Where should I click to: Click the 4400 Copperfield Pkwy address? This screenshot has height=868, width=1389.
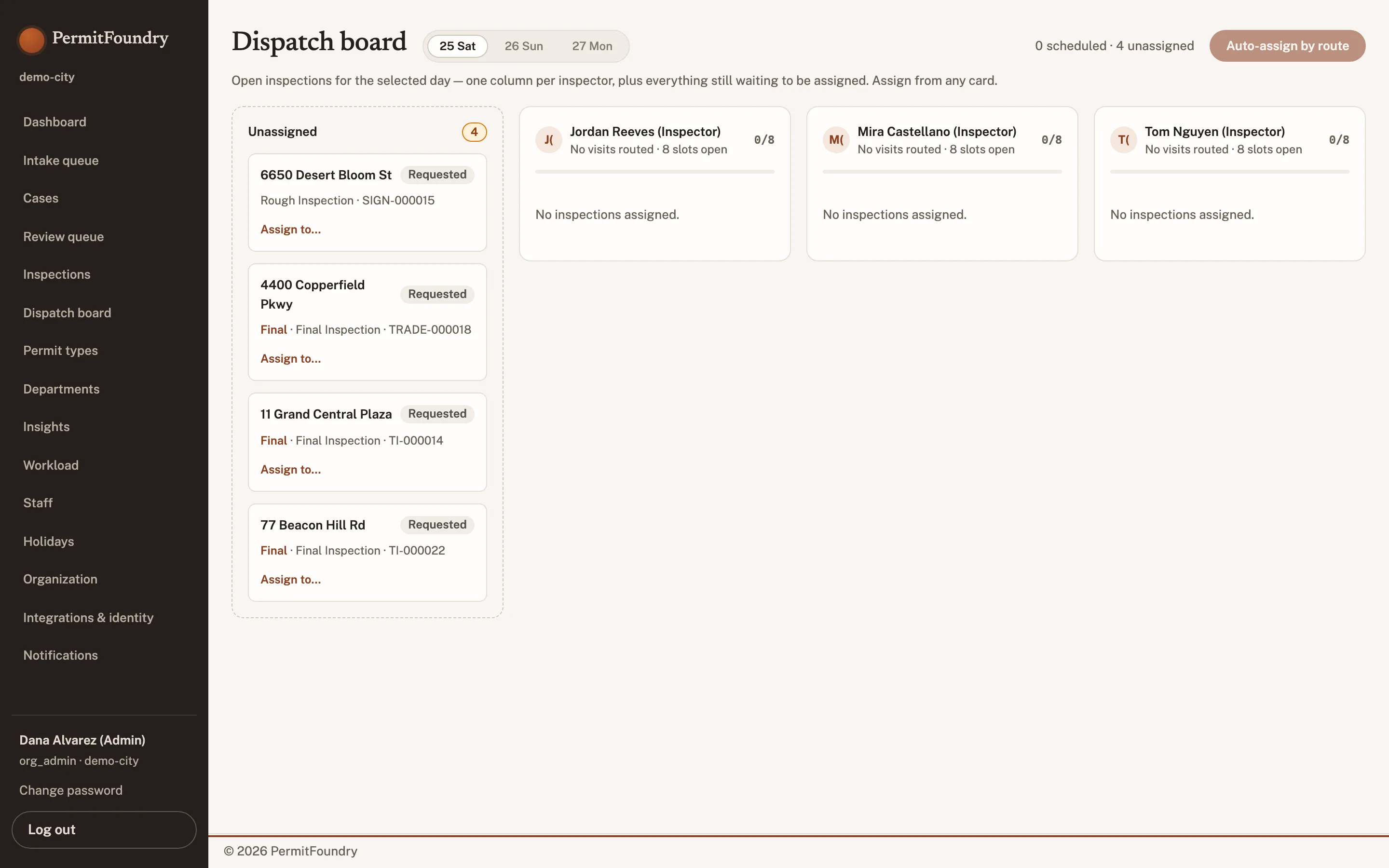[313, 295]
